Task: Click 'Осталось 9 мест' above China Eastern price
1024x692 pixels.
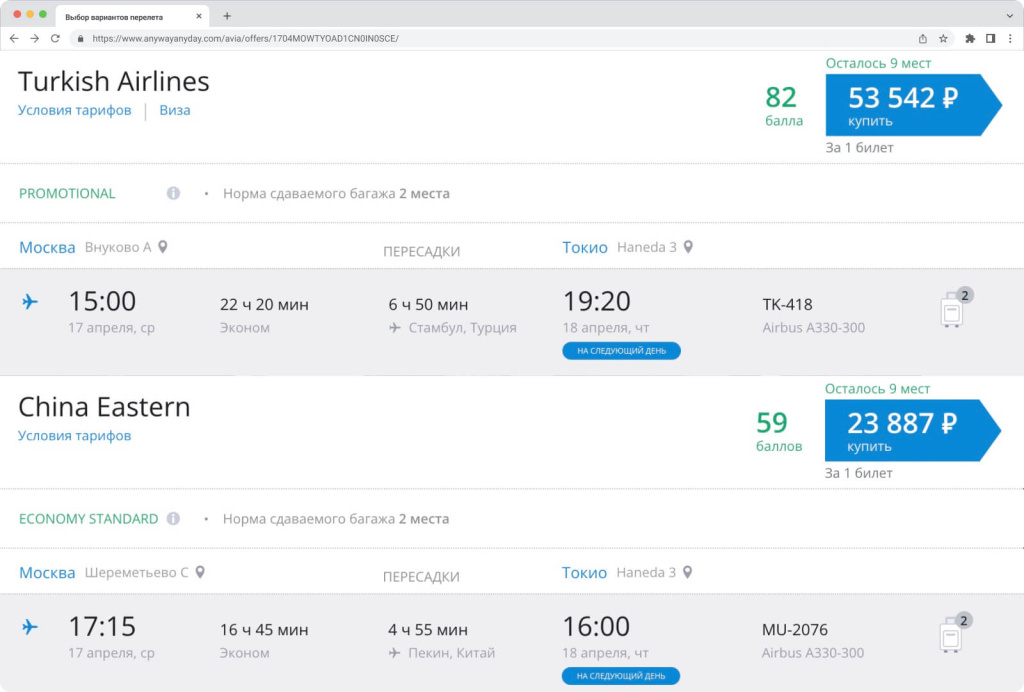Action: [x=878, y=388]
